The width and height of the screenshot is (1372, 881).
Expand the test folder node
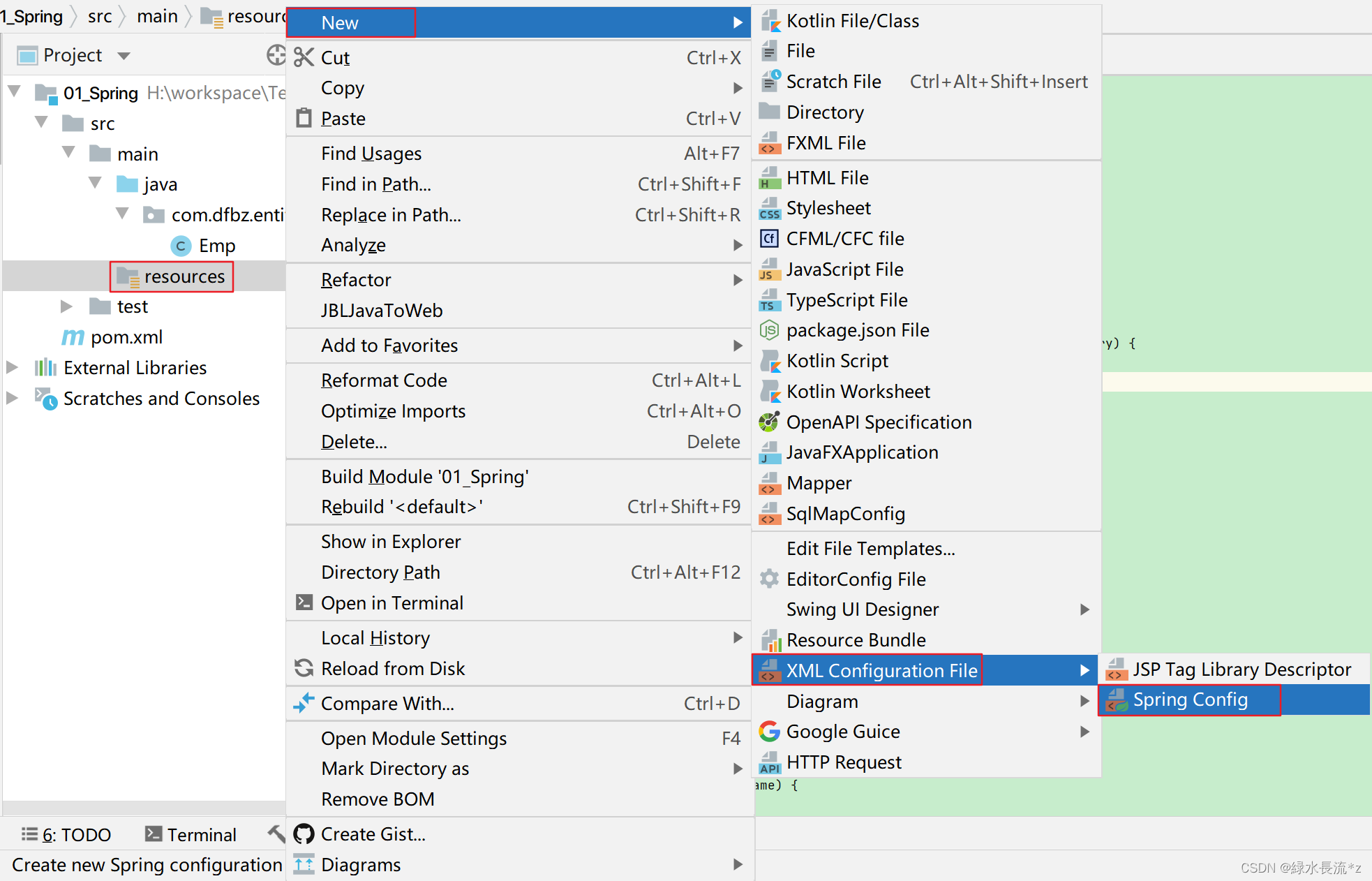(67, 306)
